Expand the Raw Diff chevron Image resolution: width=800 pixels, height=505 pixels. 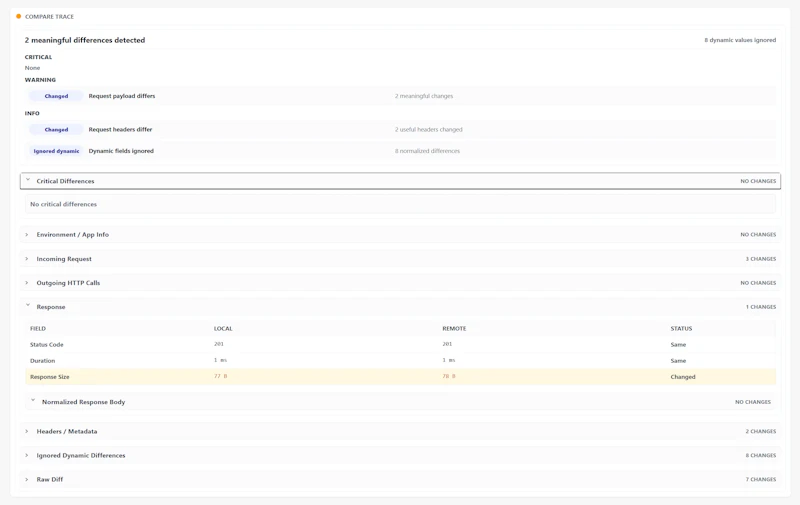(27, 479)
